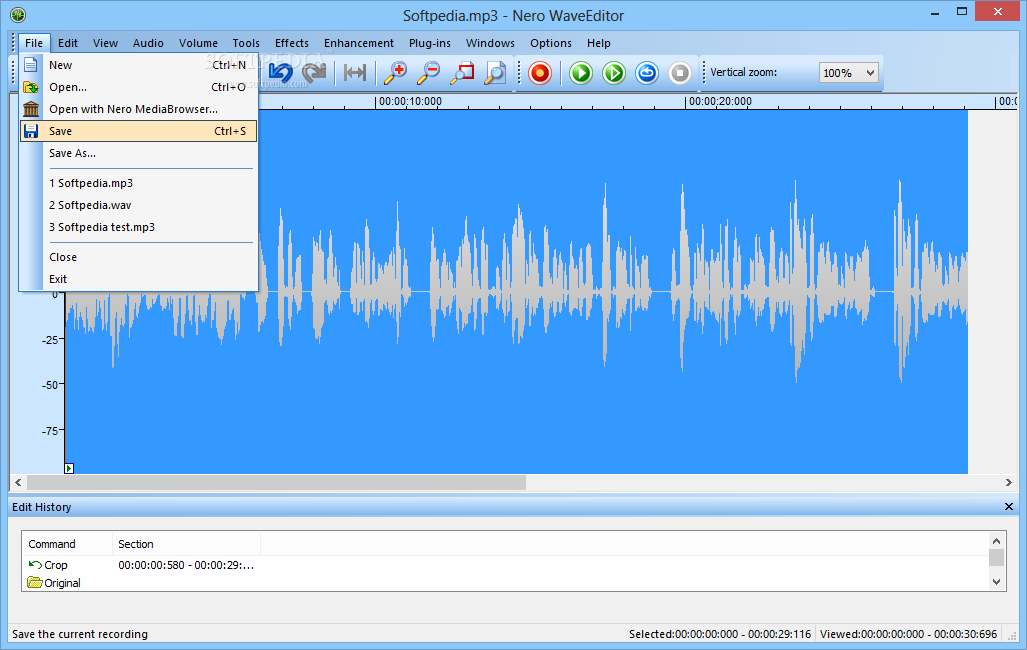This screenshot has width=1027, height=650.
Task: Click the Viewed time range in status bar
Action: [x=908, y=634]
